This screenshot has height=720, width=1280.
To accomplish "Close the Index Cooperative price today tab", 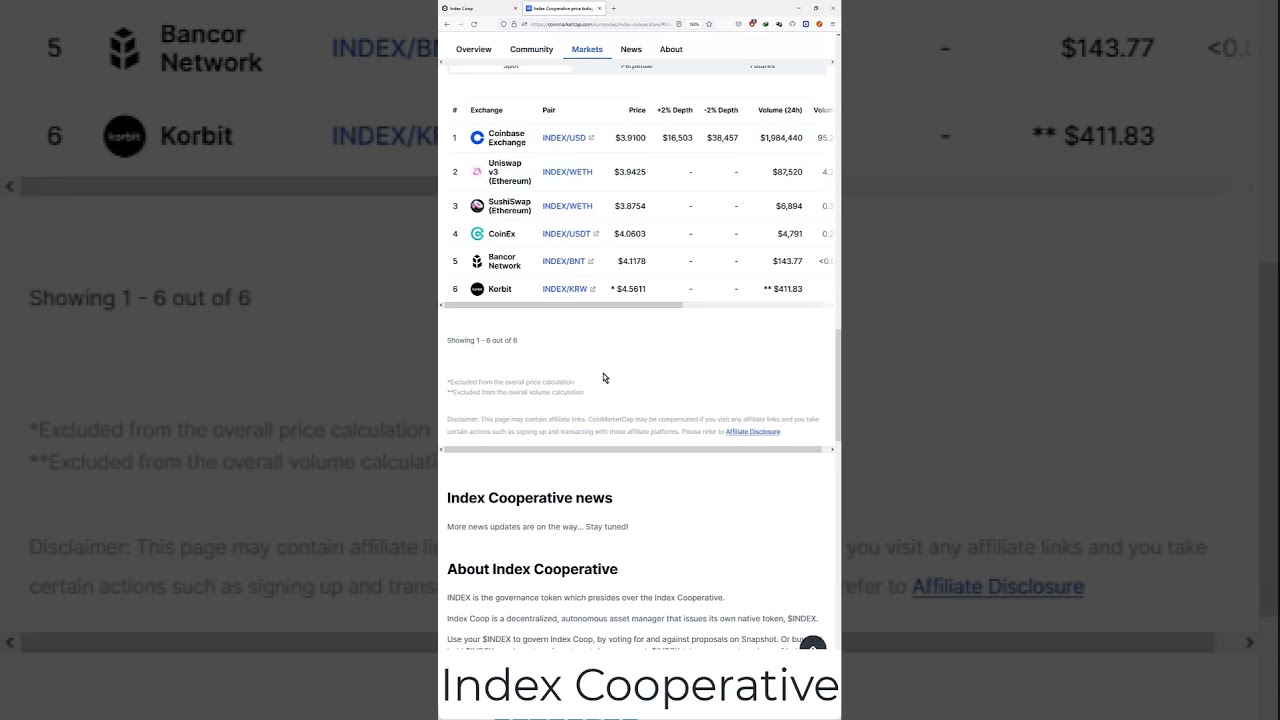I will point(600,8).
